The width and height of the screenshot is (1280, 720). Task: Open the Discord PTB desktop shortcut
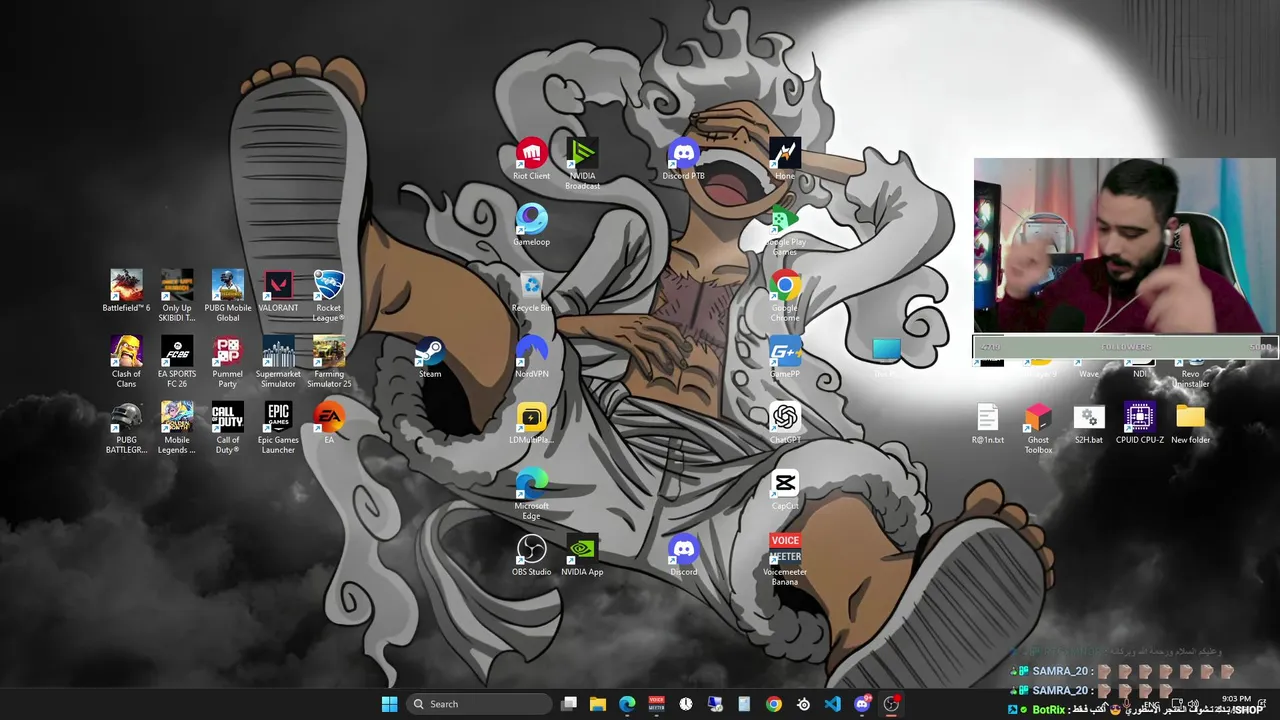(x=684, y=159)
